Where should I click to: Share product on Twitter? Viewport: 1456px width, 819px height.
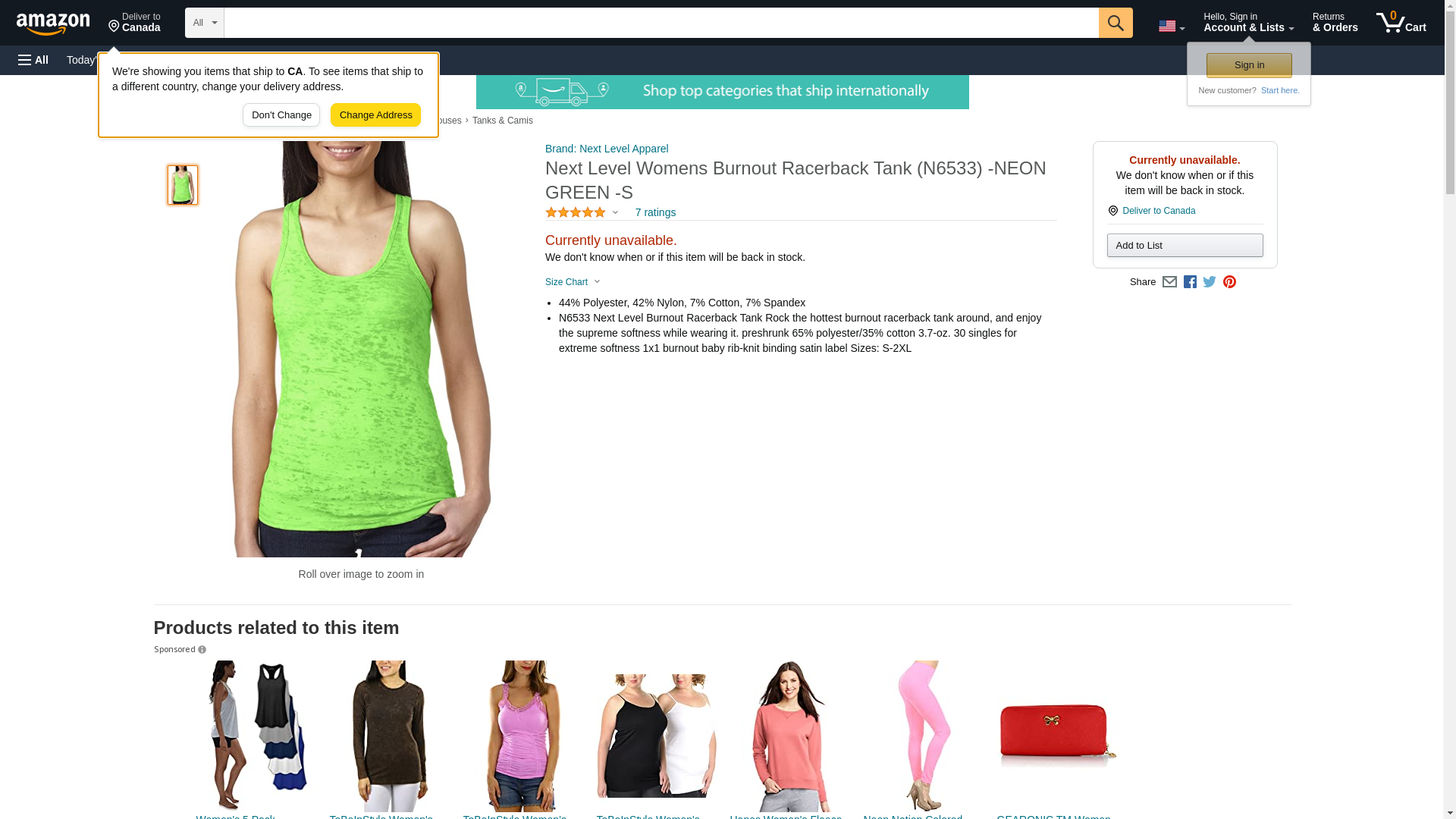pos(1210,282)
